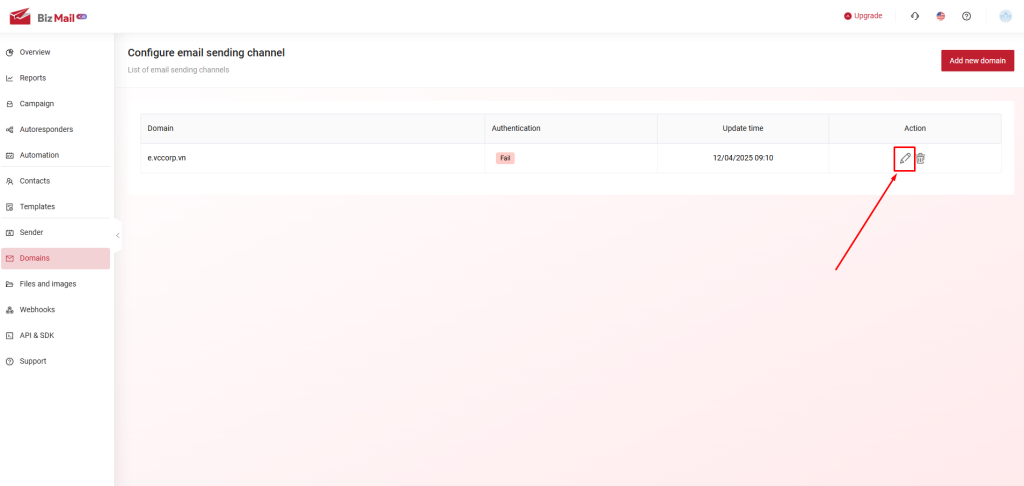Click the headset support icon in header
This screenshot has width=1024, height=486.
[914, 16]
